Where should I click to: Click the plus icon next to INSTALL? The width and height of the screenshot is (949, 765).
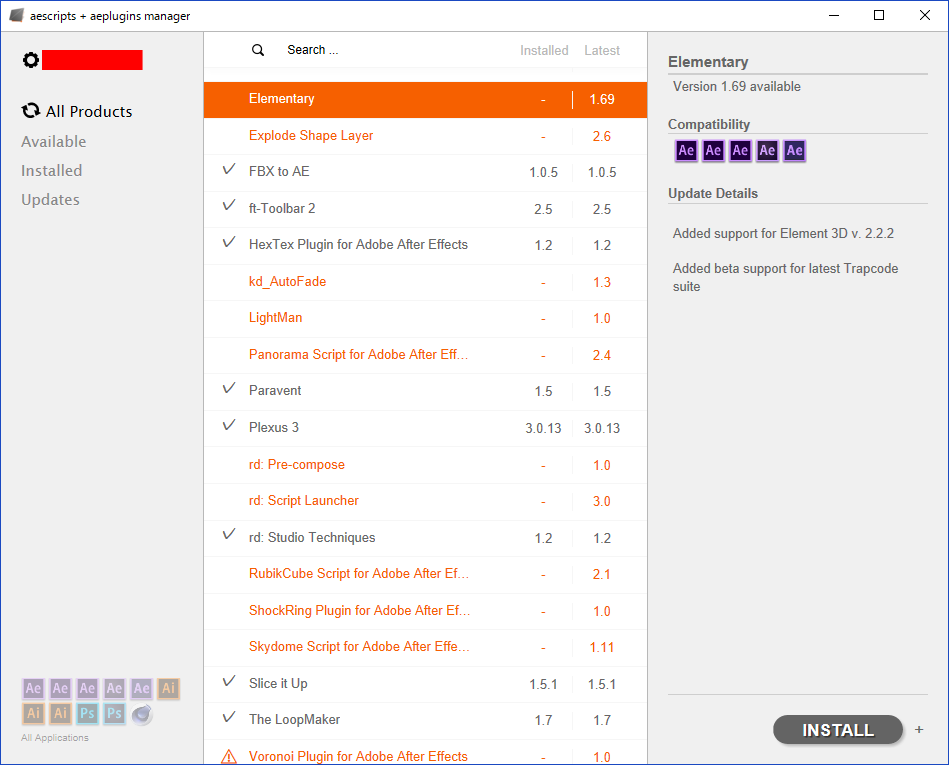919,730
